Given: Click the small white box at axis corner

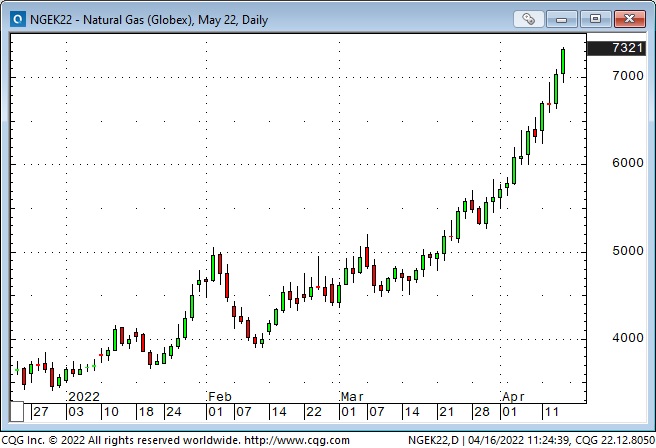Looking at the screenshot, I should (16, 412).
